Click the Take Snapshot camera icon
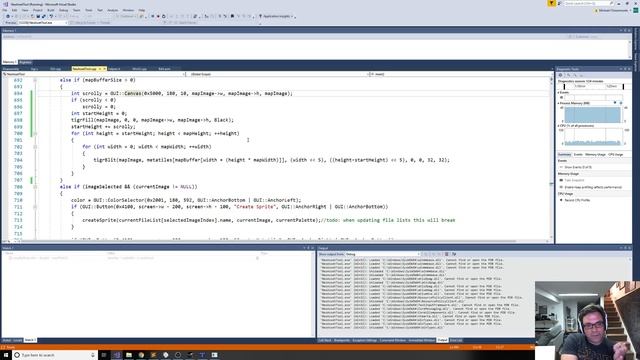The height and width of the screenshot is (360, 640). 561,180
